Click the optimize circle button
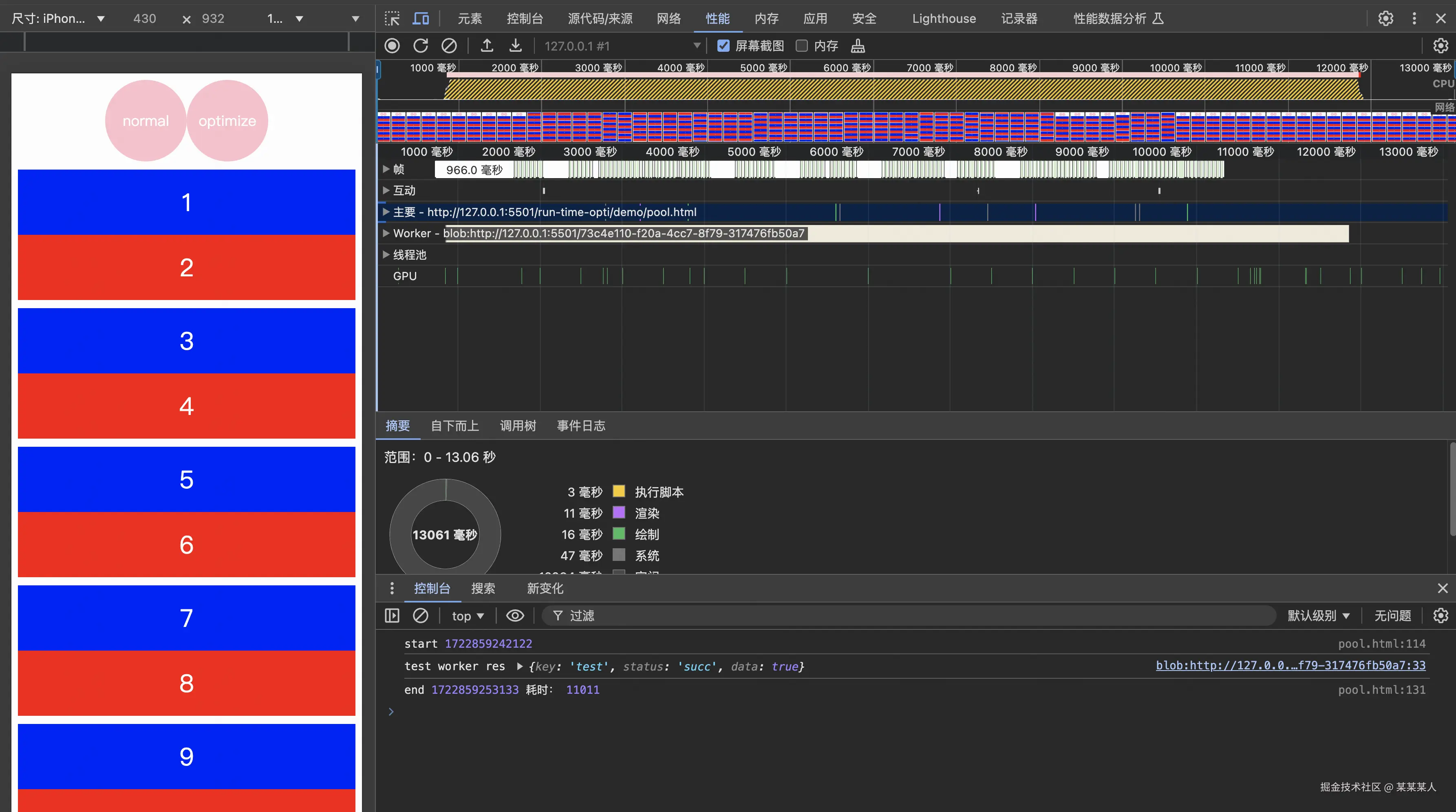 pyautogui.click(x=227, y=120)
